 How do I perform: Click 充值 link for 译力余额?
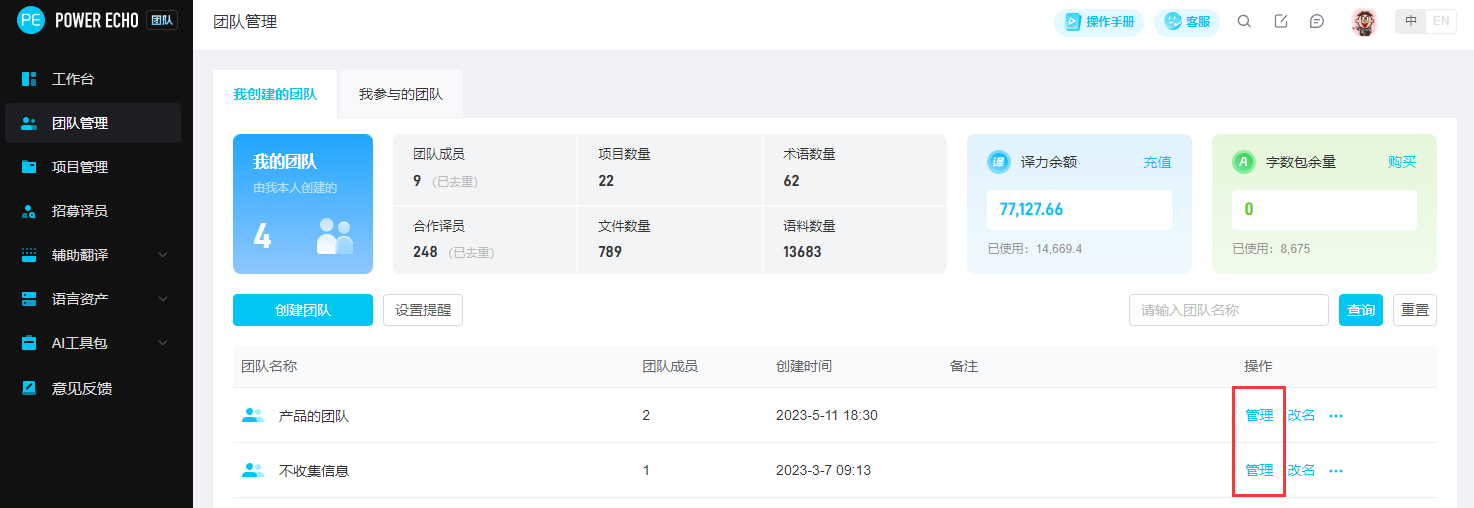tap(1157, 162)
